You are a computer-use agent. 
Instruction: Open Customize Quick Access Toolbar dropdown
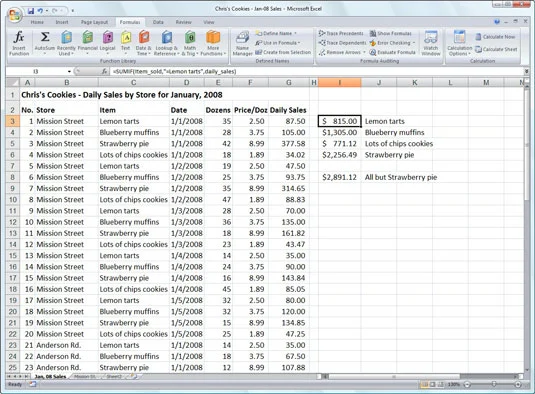coord(73,11)
